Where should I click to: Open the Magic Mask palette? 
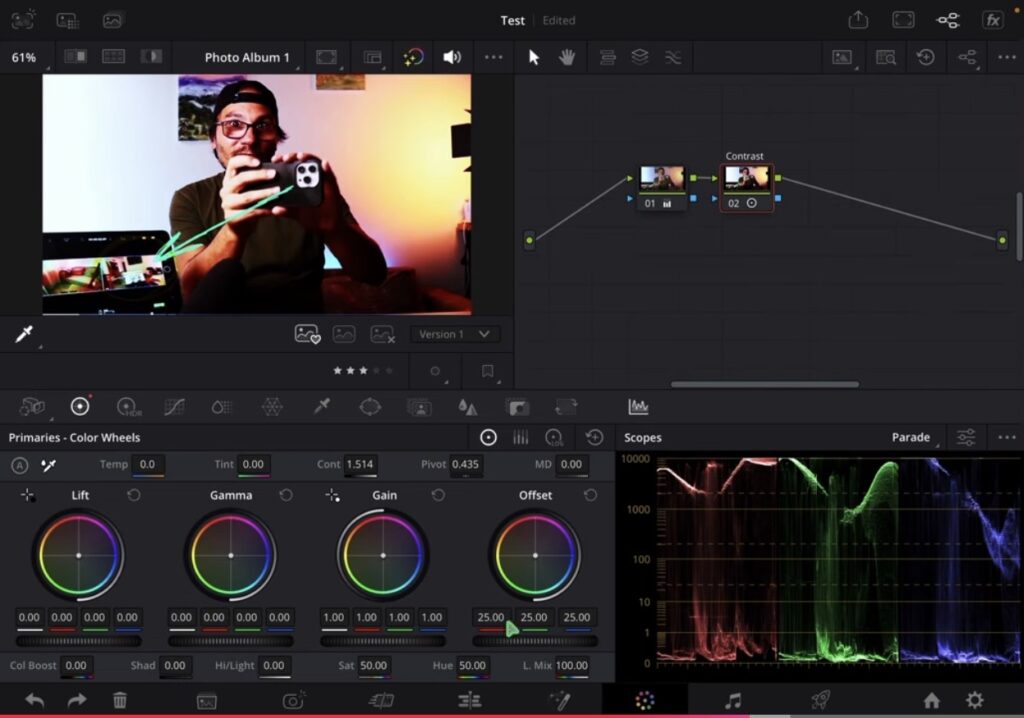[x=419, y=407]
